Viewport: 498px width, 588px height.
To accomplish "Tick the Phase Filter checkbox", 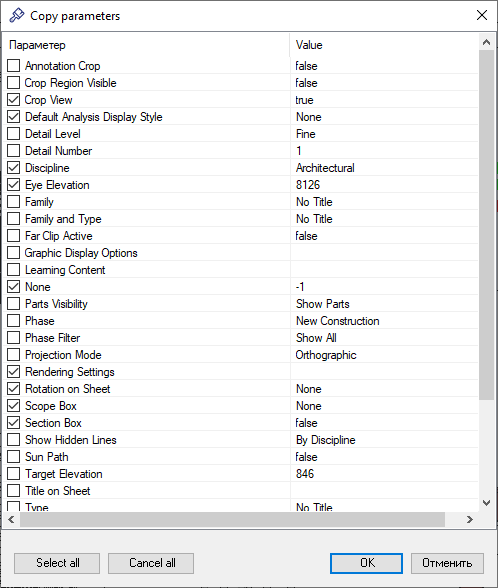I will (x=14, y=338).
